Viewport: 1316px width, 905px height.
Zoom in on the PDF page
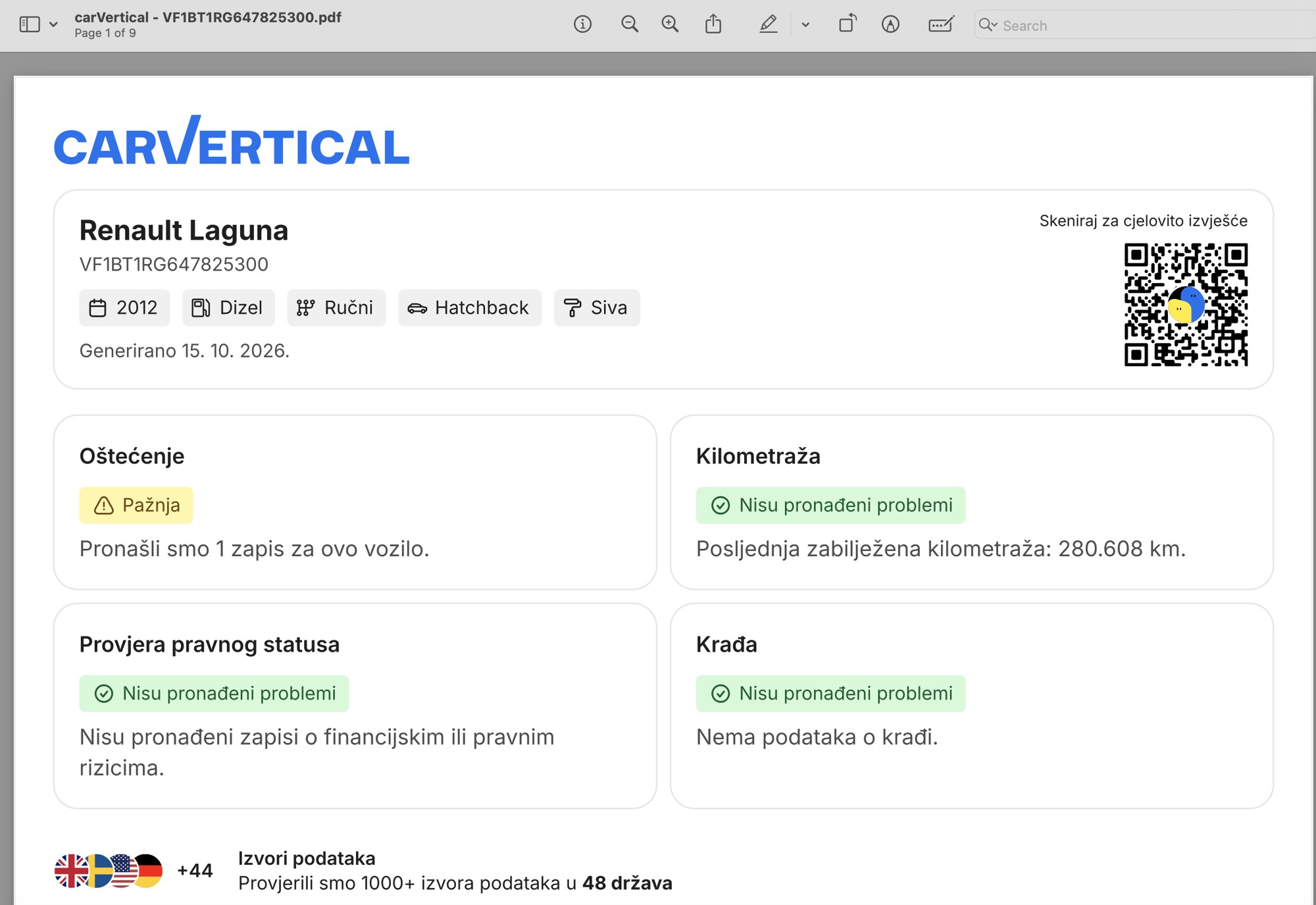click(670, 24)
